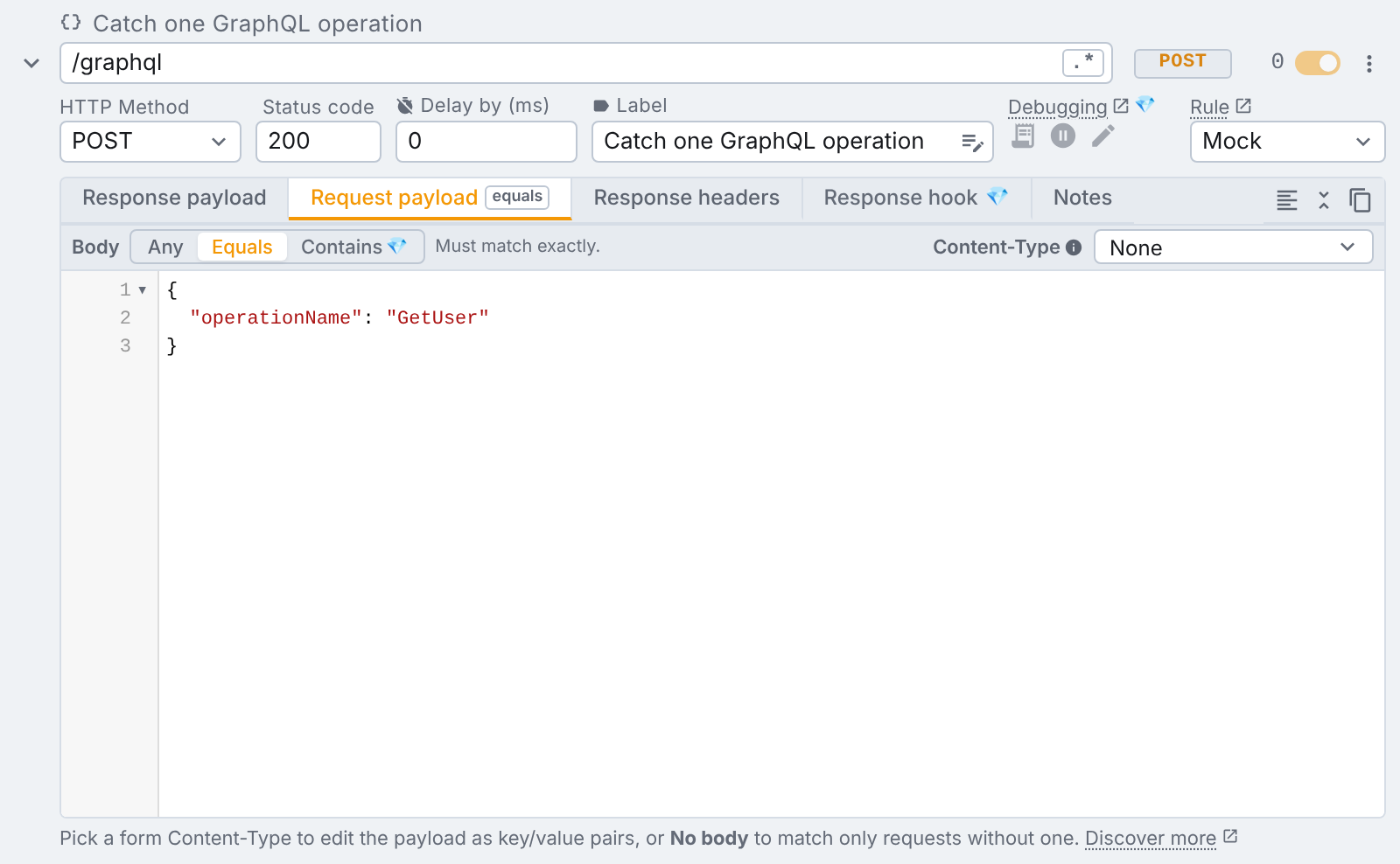
Task: Click the pause breakpoint icon
Action: point(1063,136)
